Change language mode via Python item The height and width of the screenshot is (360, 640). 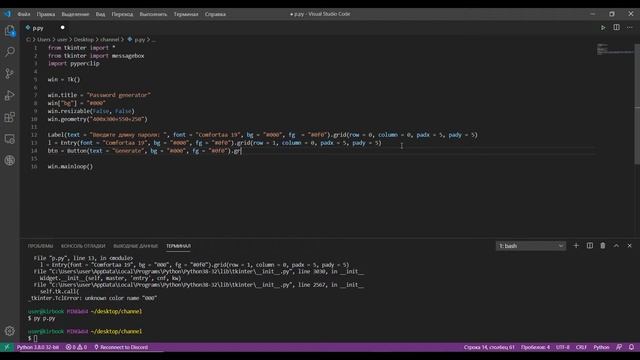(601, 347)
